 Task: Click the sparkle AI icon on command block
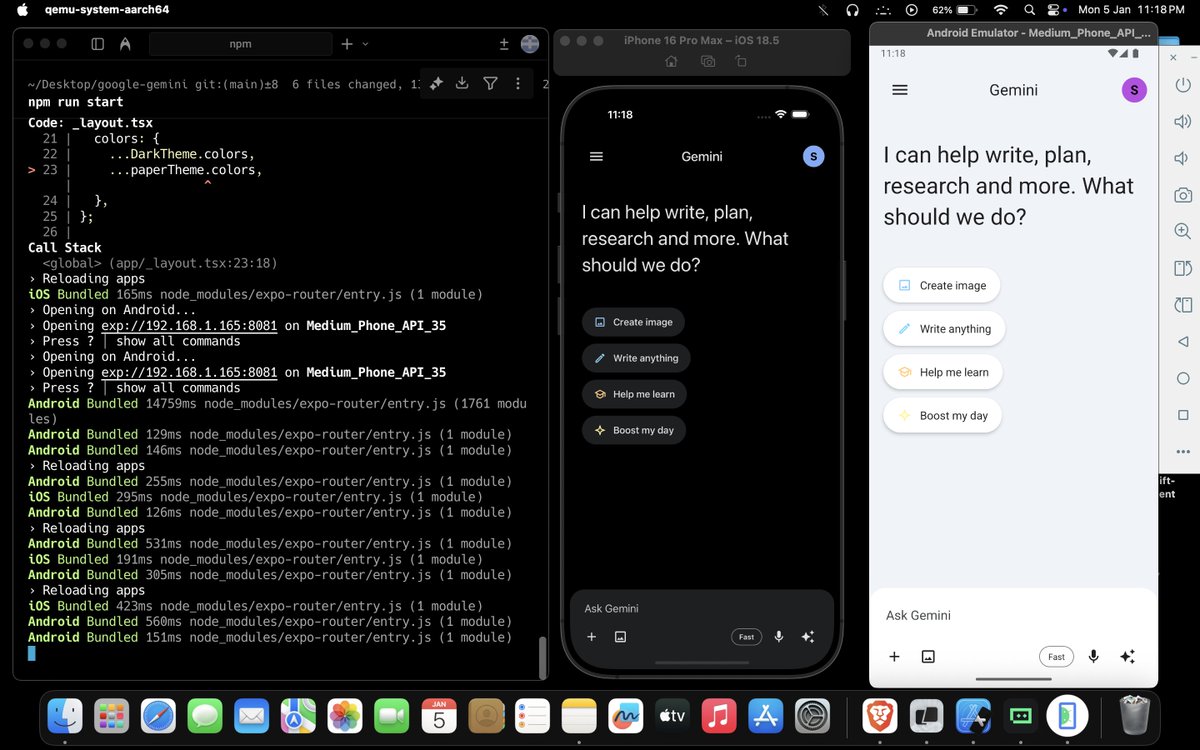click(x=436, y=84)
